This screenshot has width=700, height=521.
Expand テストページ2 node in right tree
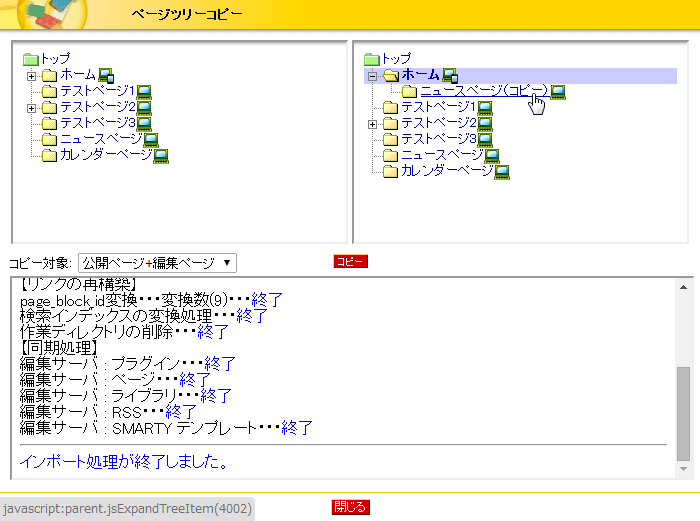pos(372,125)
